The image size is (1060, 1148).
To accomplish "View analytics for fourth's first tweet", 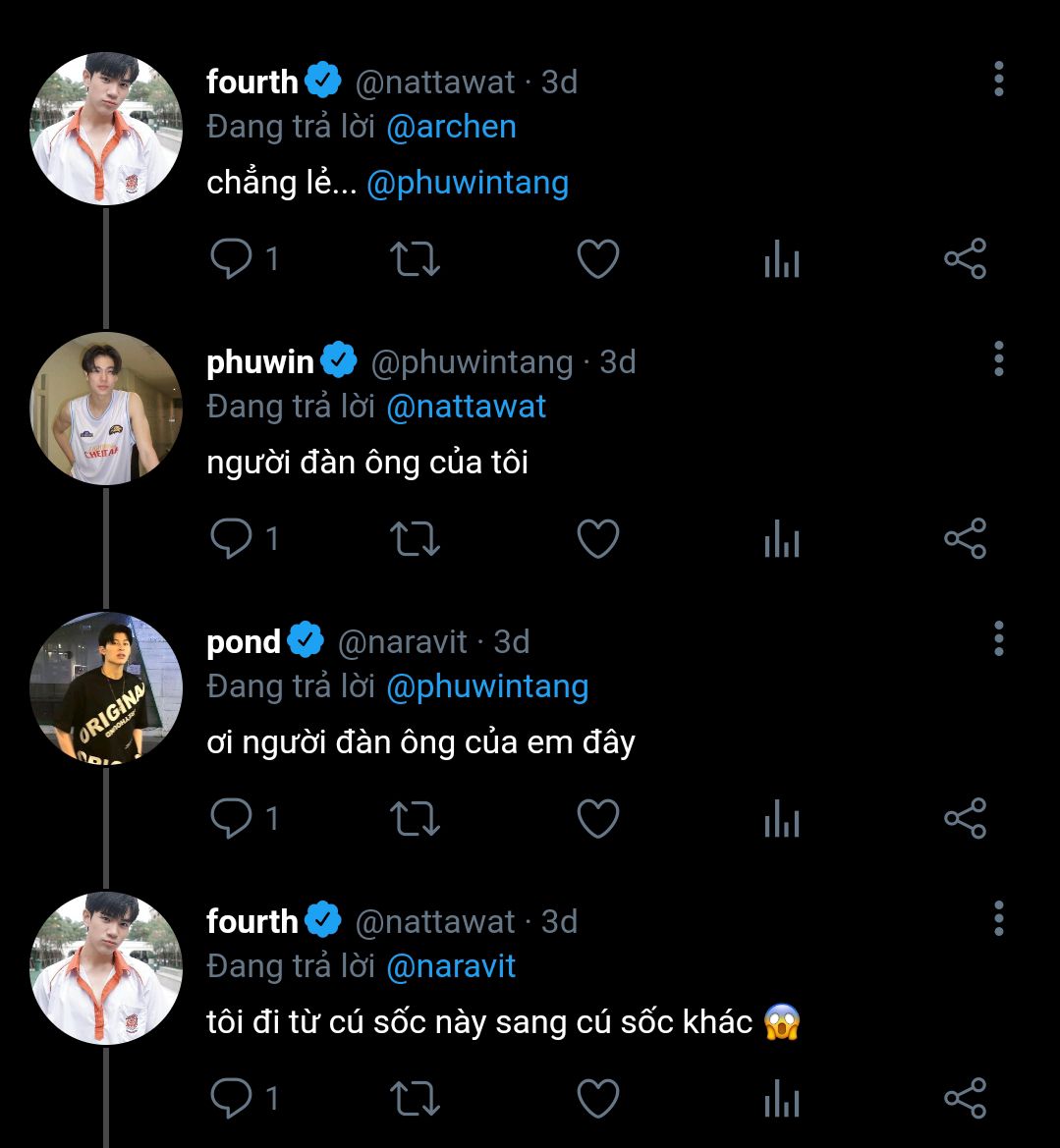I will (x=781, y=259).
